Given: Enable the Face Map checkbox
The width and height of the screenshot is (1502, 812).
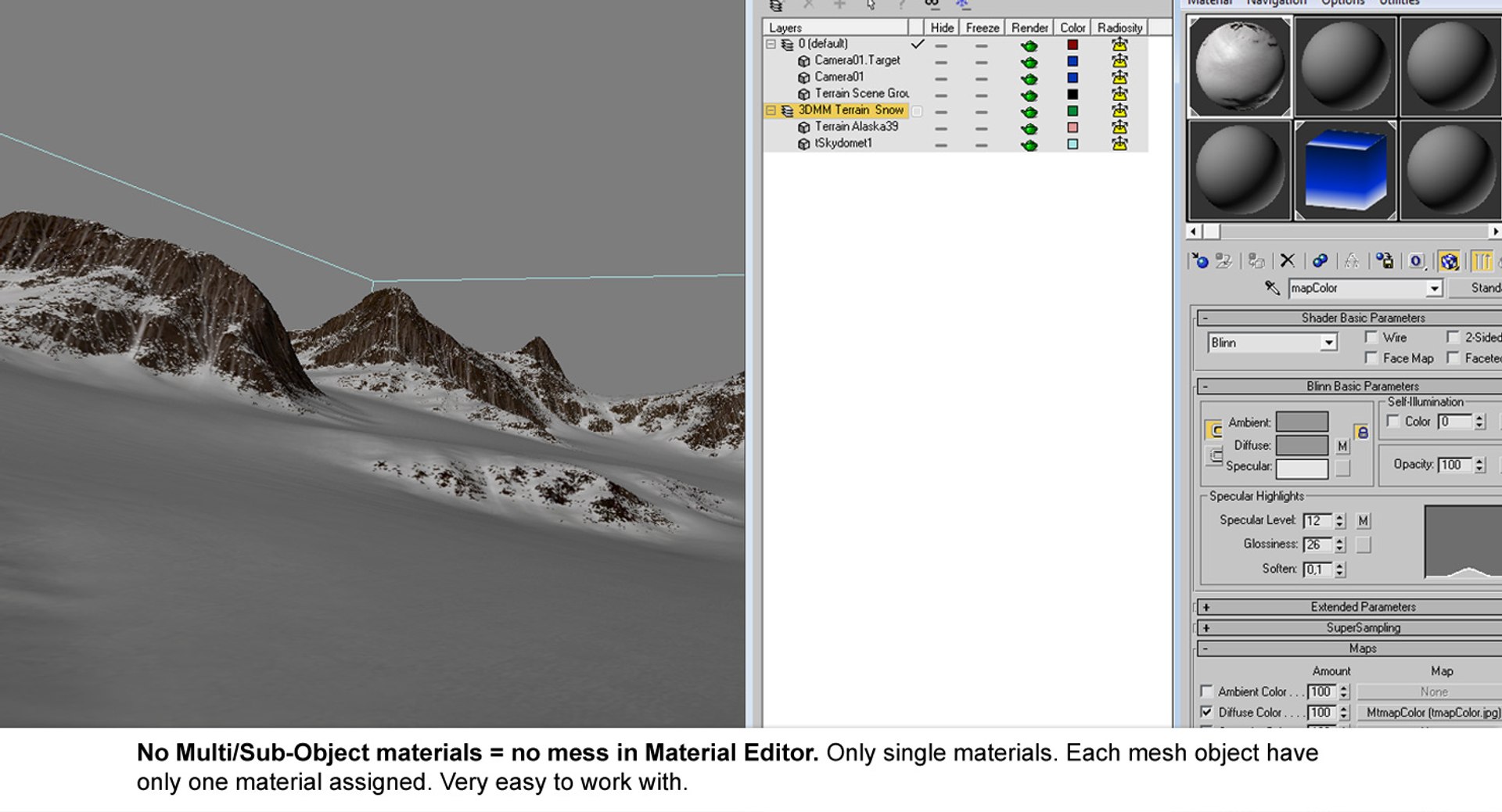Looking at the screenshot, I should click(x=1371, y=357).
